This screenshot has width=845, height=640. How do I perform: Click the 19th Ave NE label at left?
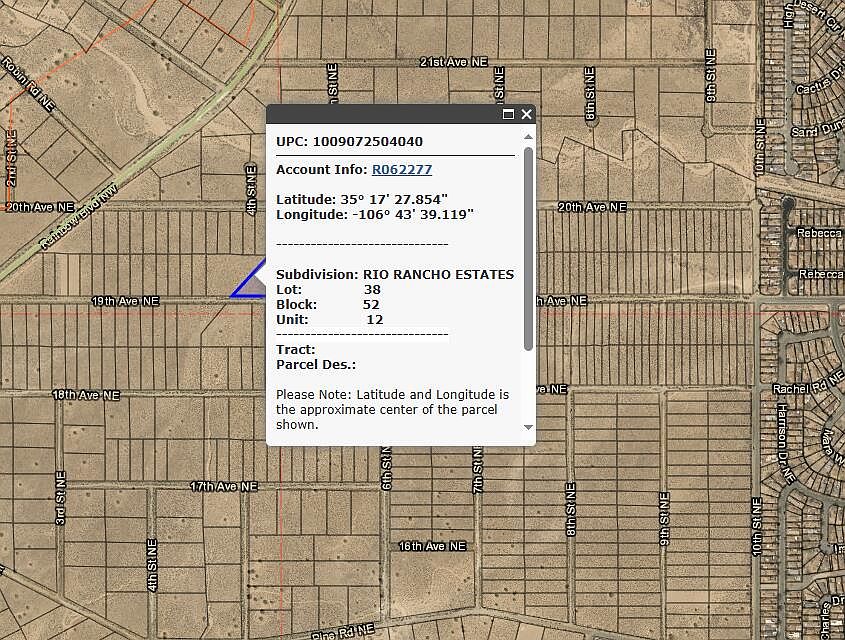coord(125,301)
